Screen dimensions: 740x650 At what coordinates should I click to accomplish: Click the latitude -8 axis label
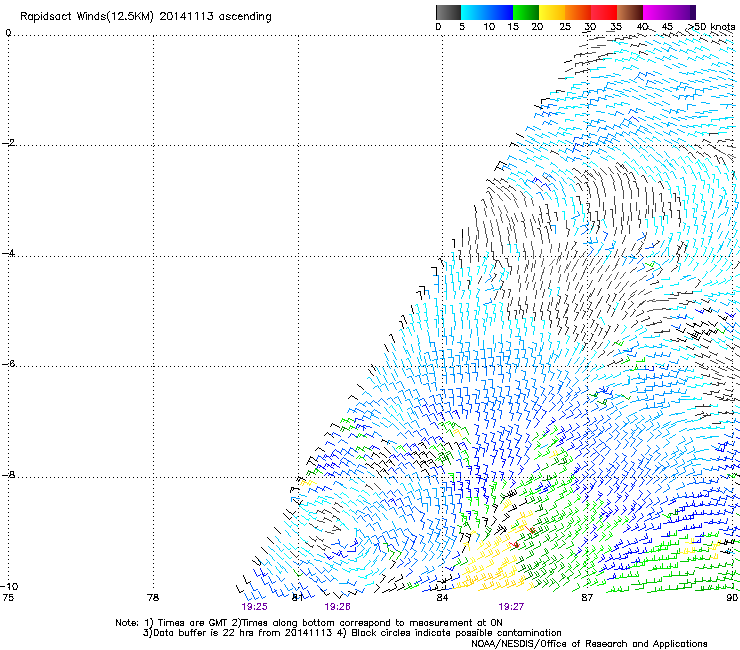click(x=9, y=474)
